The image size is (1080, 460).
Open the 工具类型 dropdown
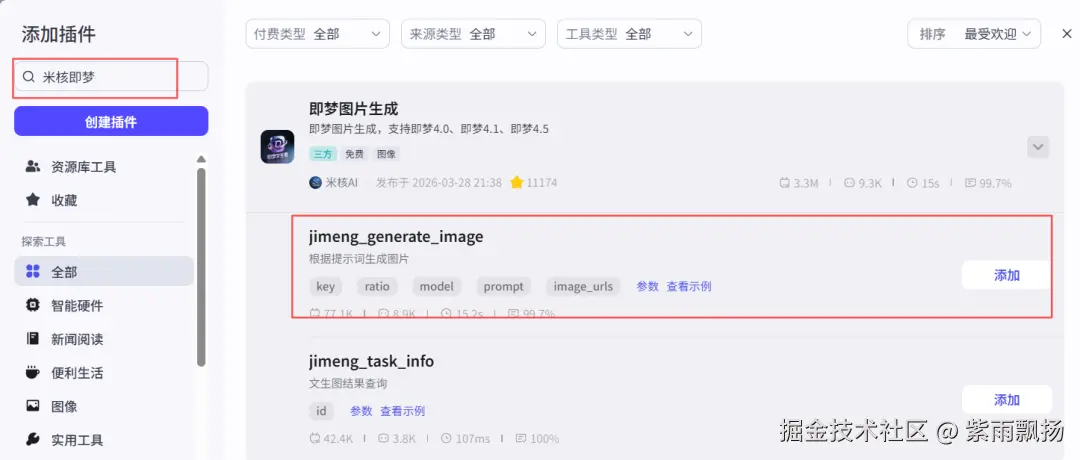click(629, 34)
